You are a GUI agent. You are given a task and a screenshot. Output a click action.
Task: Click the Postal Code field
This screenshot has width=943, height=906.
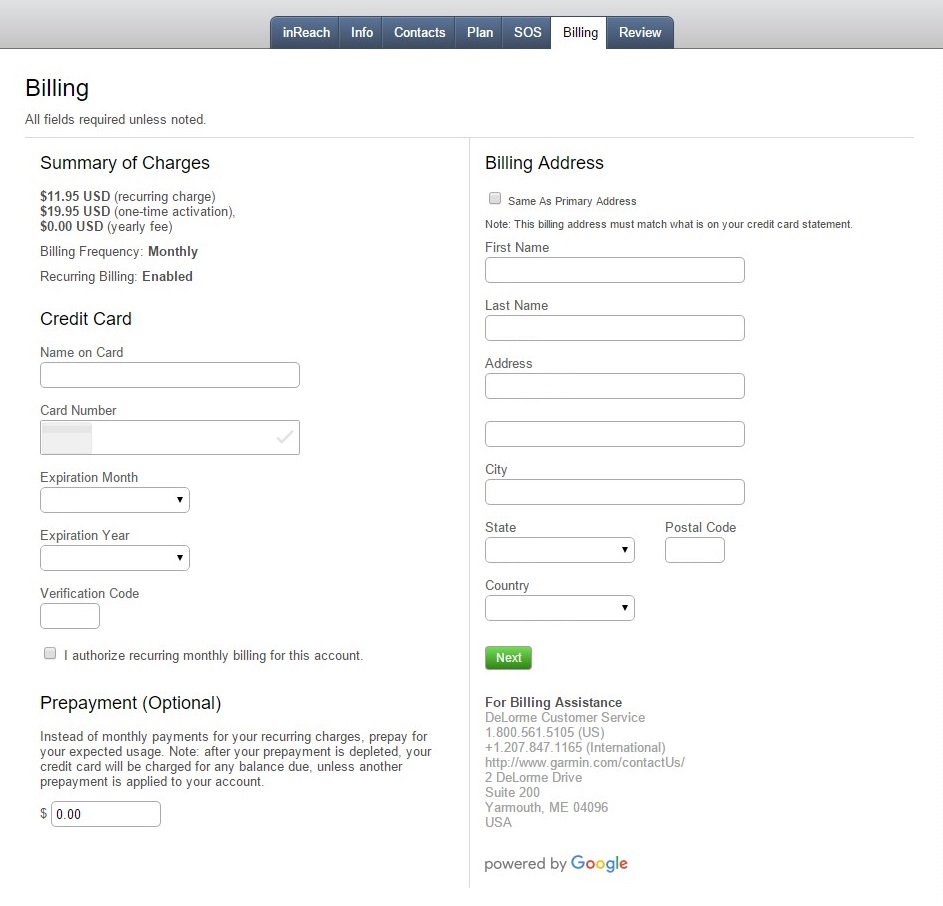click(695, 550)
